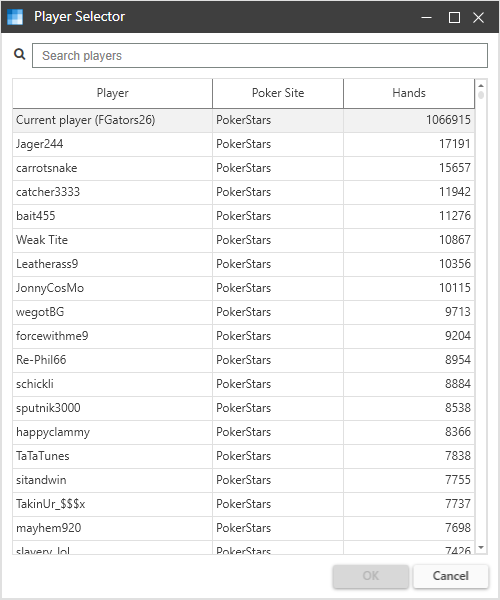Image resolution: width=500 pixels, height=600 pixels.
Task: Sort by Player column header
Action: 112,93
